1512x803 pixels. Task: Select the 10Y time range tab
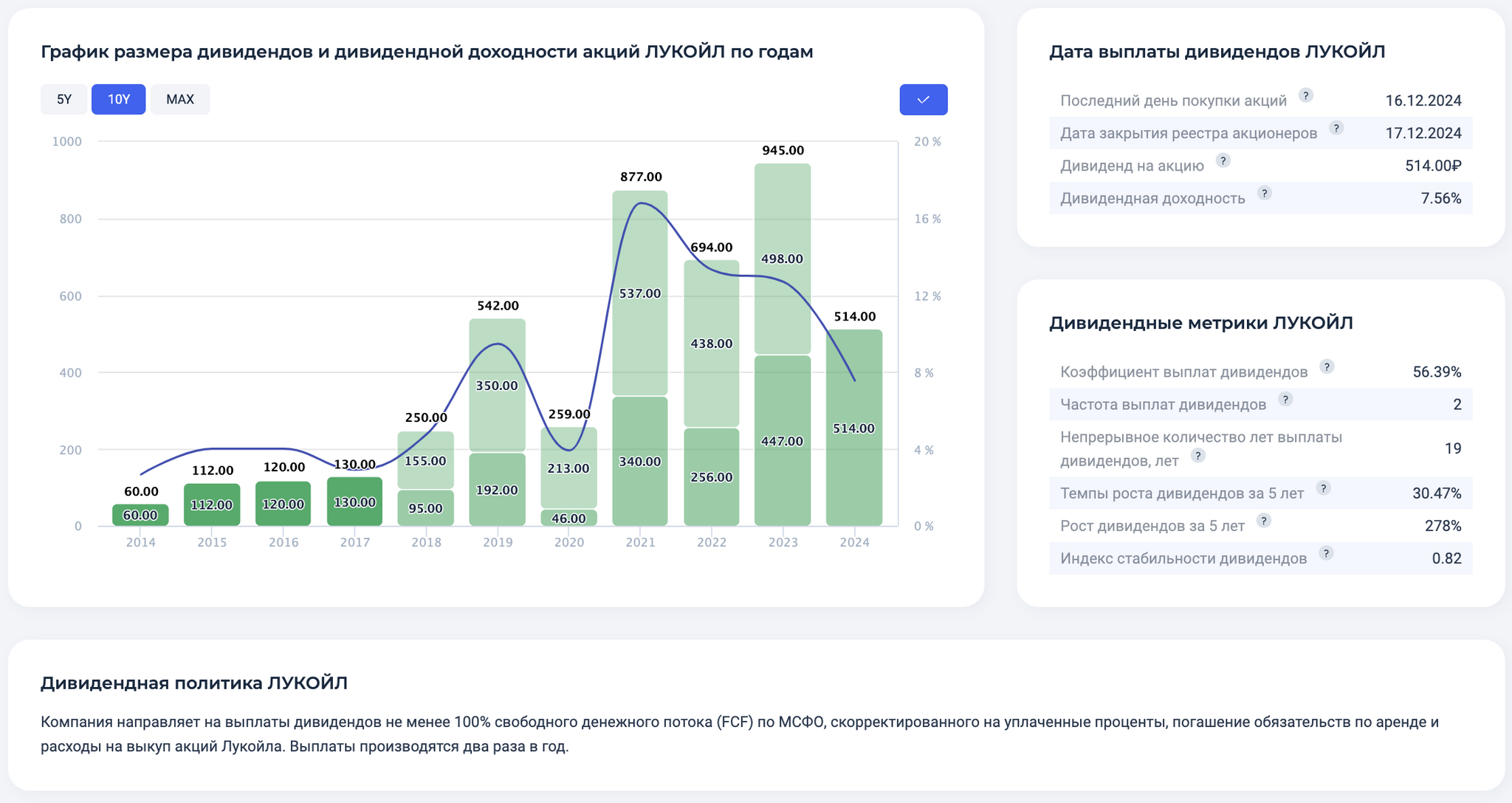[118, 100]
